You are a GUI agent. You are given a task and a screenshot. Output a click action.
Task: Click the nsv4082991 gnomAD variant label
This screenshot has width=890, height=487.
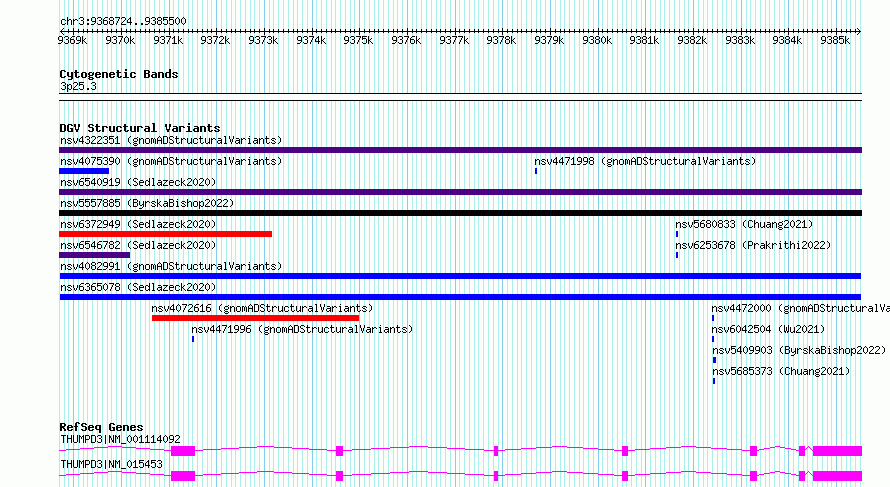171,266
